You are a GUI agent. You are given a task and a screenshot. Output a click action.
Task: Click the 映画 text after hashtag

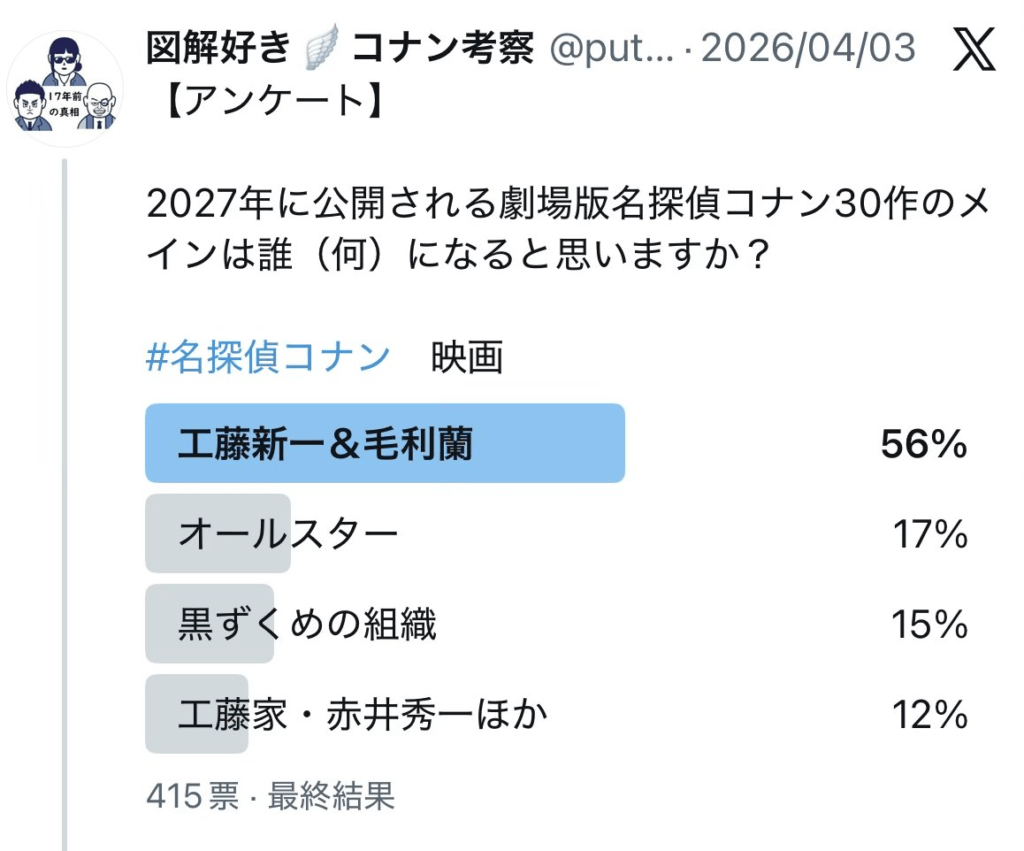point(467,357)
